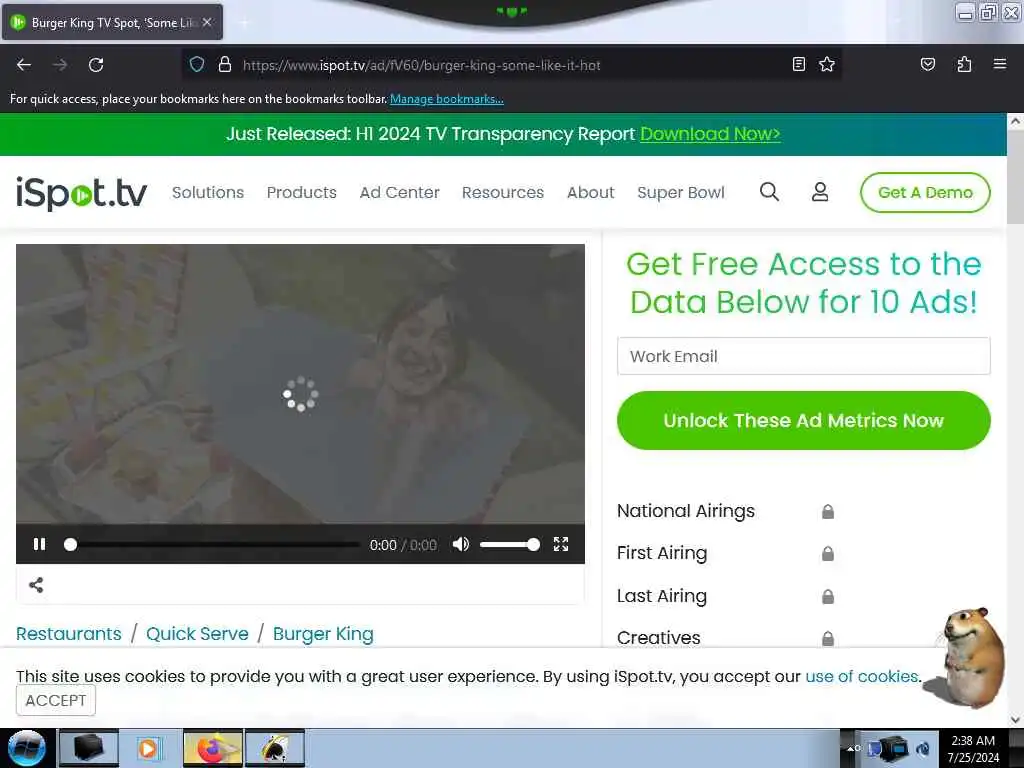
Task: Click the Get A Demo button
Action: click(925, 192)
